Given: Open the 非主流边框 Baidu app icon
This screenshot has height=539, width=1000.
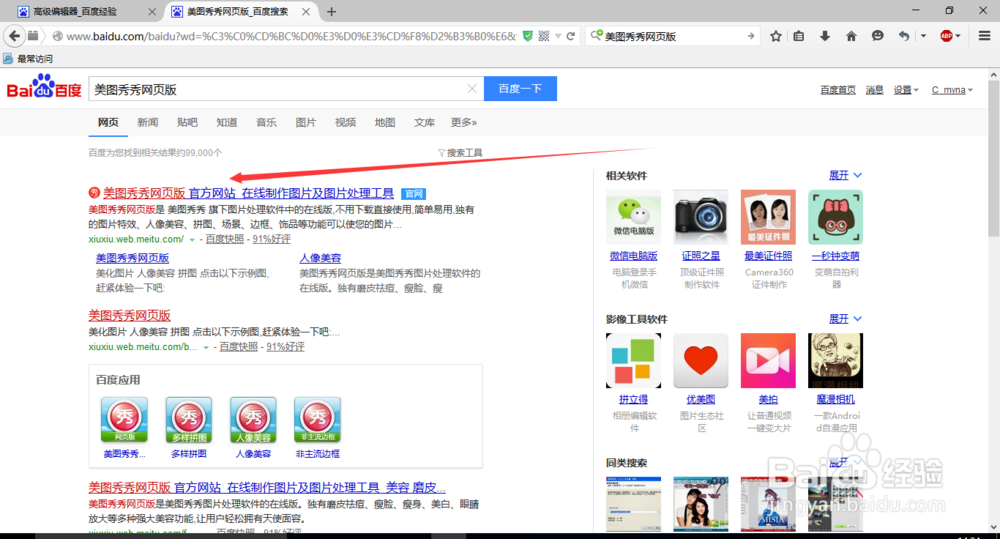Looking at the screenshot, I should [x=318, y=419].
